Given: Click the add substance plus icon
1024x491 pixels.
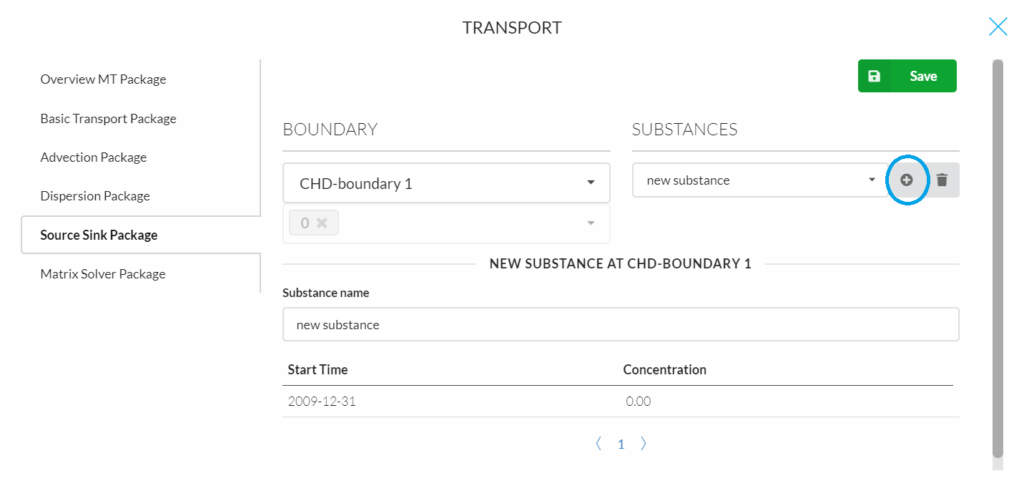Looking at the screenshot, I should [x=906, y=180].
